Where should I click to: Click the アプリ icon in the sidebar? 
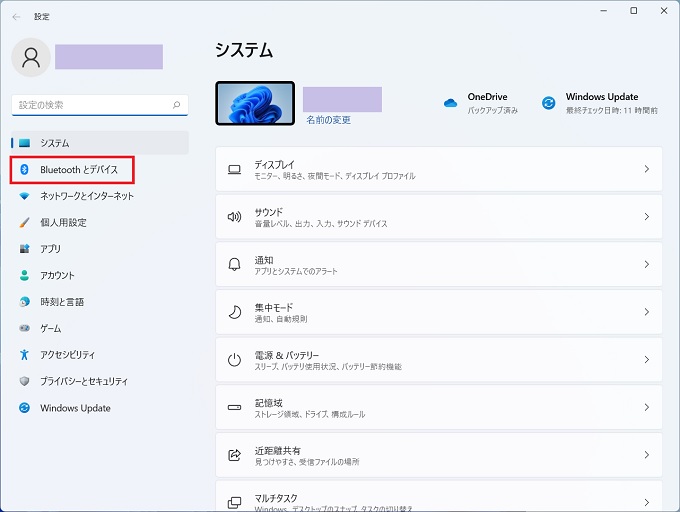[x=24, y=249]
